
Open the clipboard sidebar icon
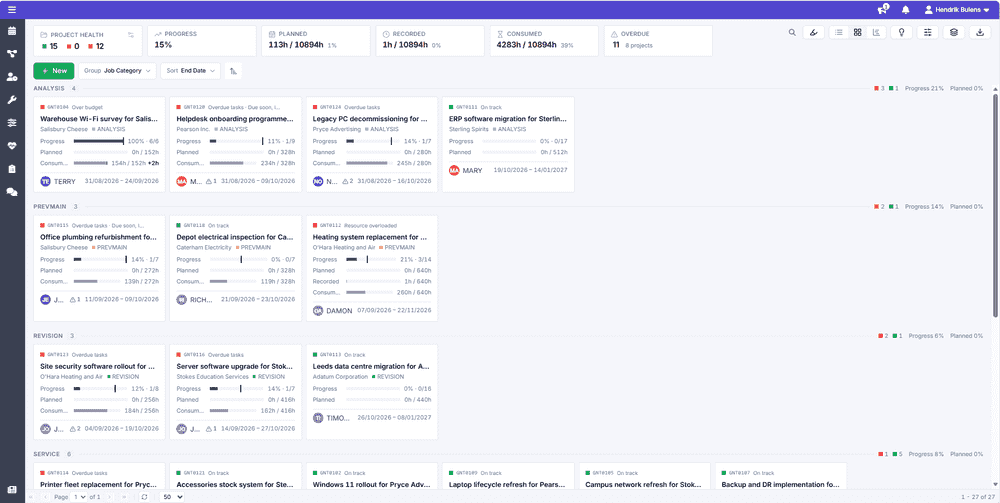pos(12,169)
